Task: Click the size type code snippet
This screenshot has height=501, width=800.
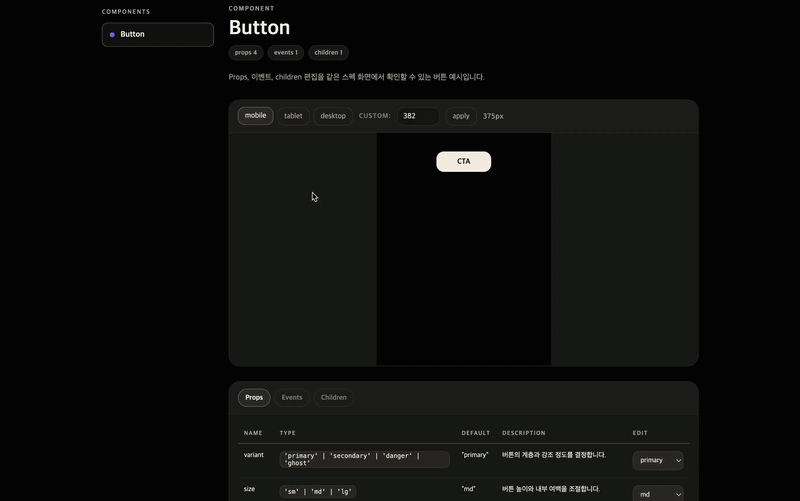Action: (318, 492)
